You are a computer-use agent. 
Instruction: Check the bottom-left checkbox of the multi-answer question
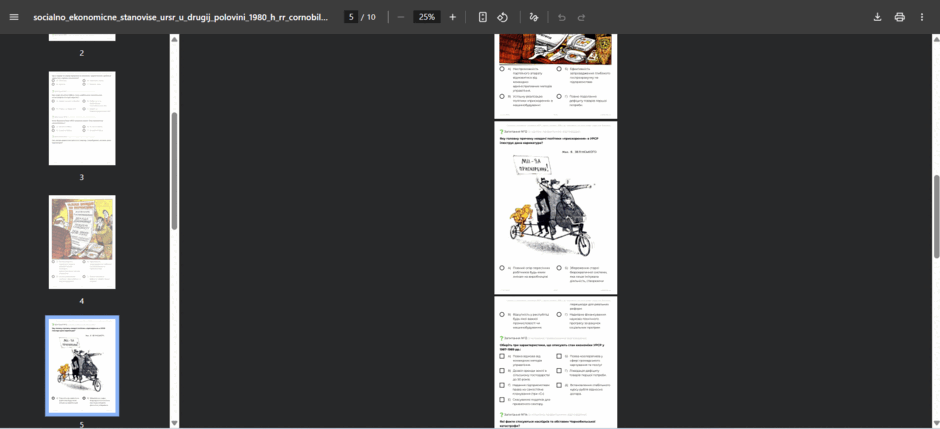click(502, 400)
